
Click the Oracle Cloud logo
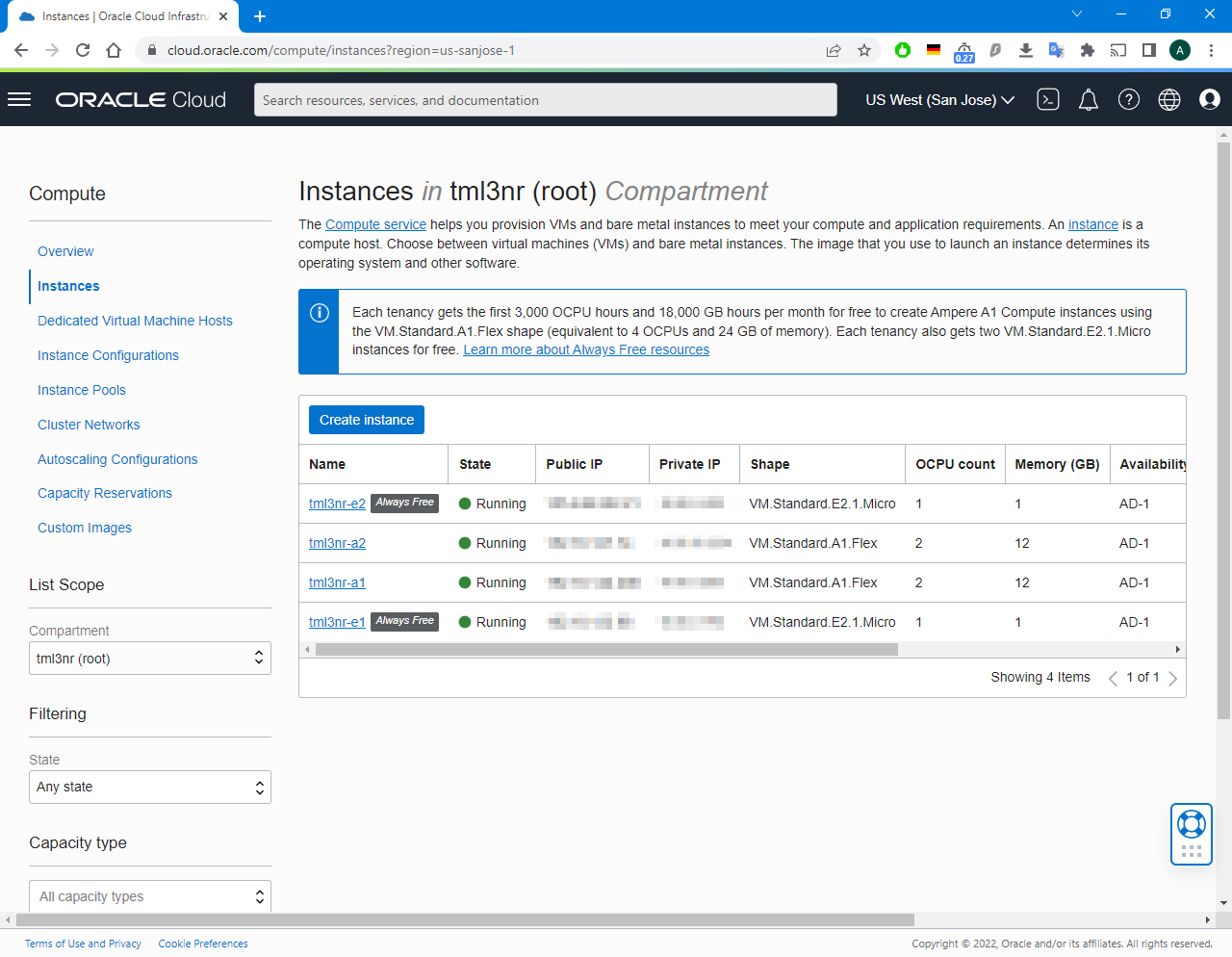pos(141,99)
